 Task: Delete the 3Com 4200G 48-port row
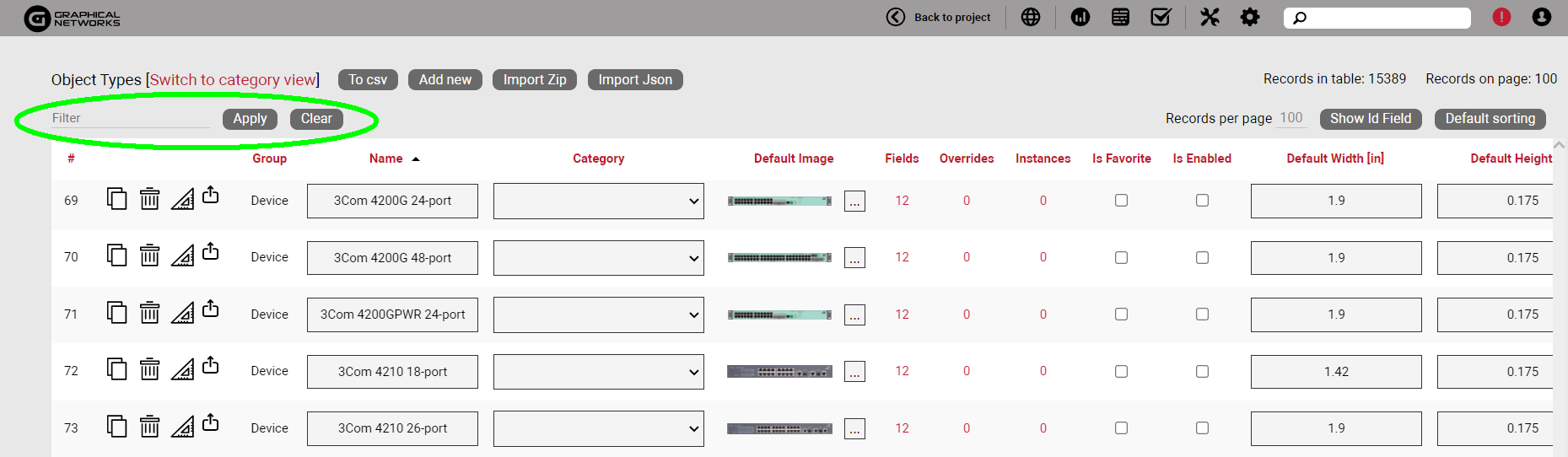[149, 255]
